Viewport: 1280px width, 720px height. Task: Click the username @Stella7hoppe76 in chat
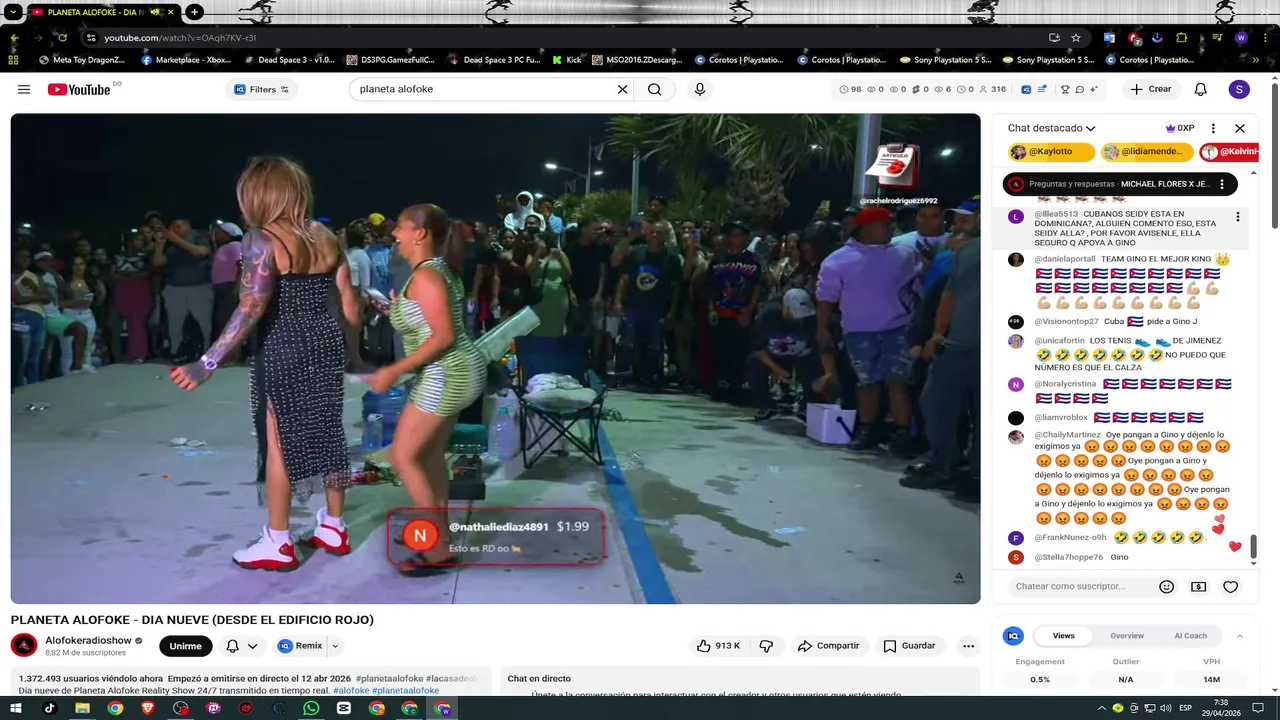[x=1068, y=557]
